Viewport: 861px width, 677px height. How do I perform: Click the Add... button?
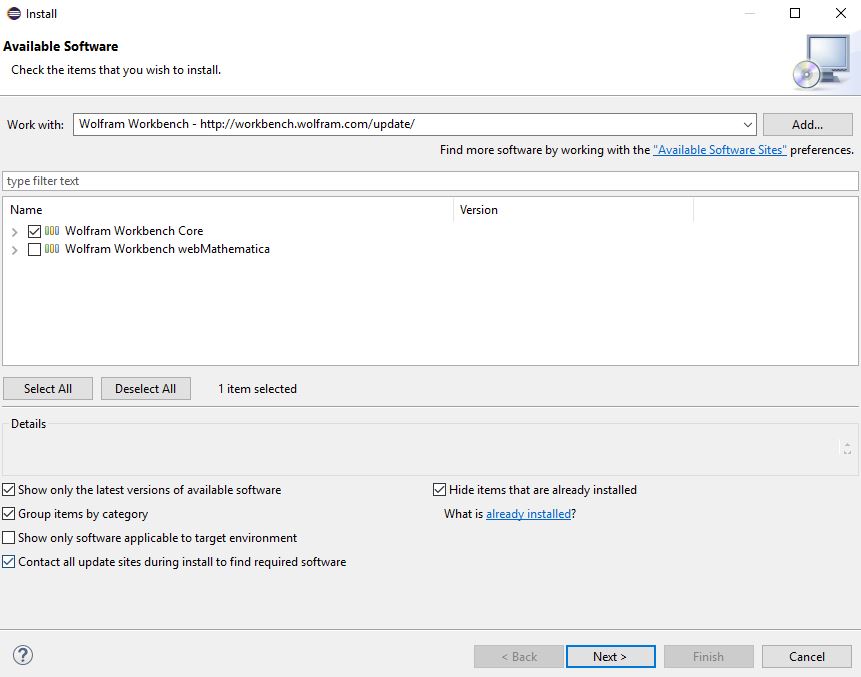point(807,125)
